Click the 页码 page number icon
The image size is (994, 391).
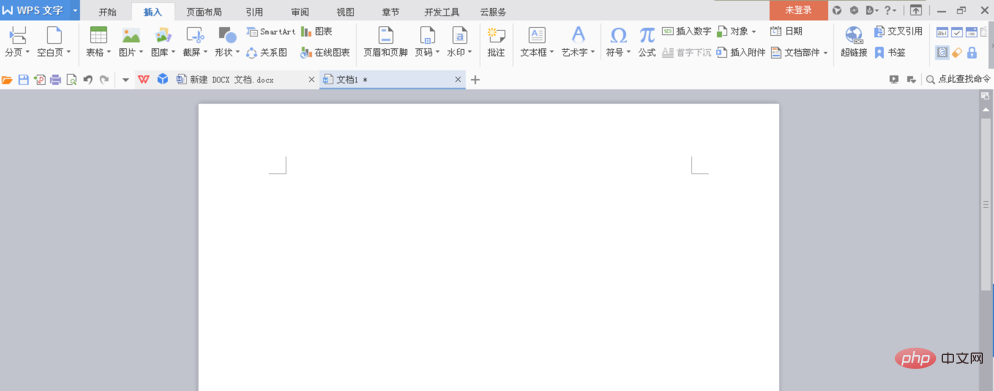click(x=428, y=35)
